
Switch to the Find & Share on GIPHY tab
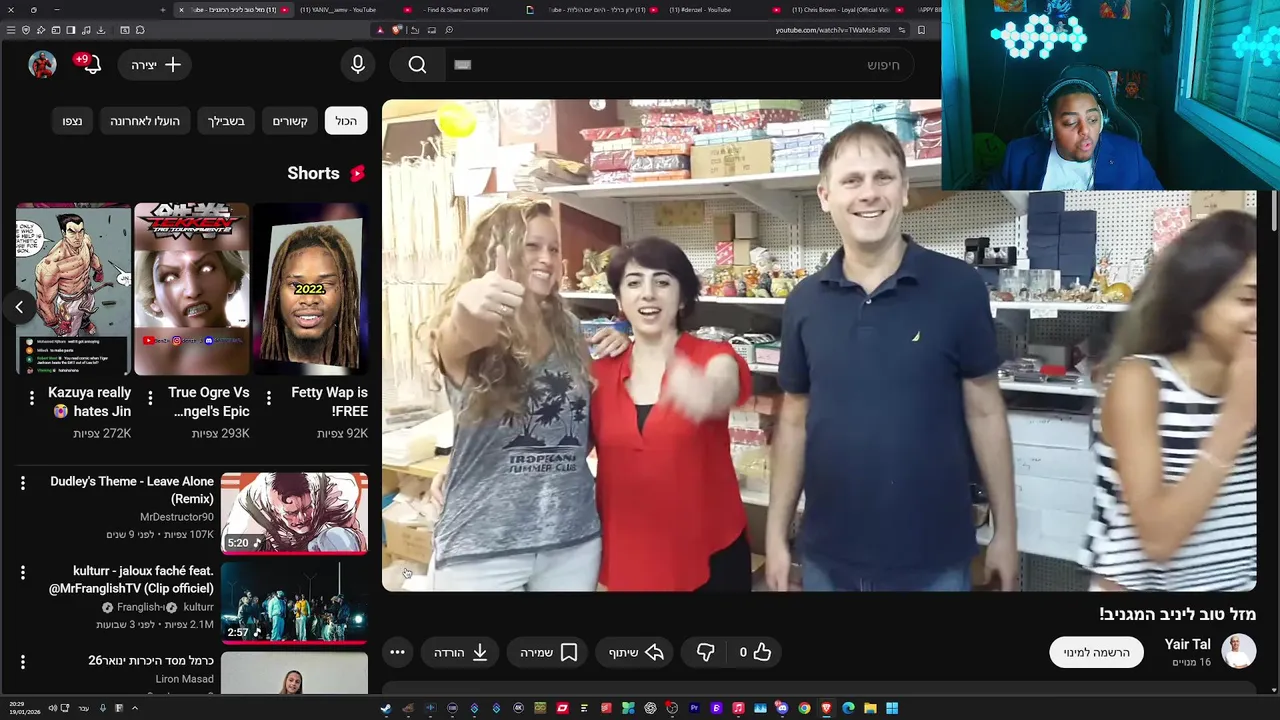pos(457,10)
